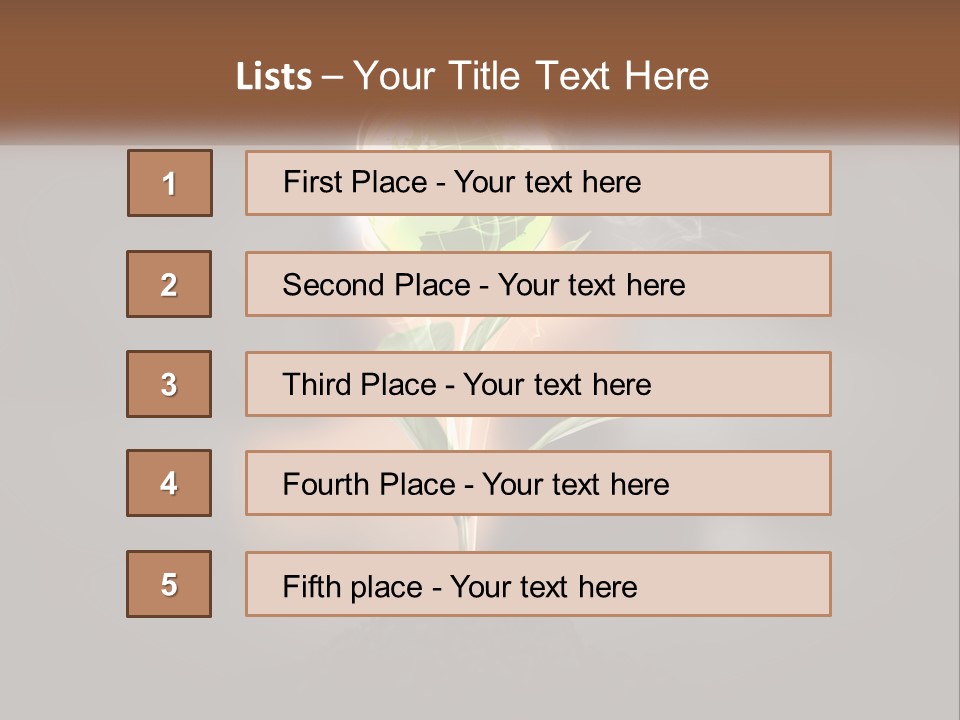The width and height of the screenshot is (960, 720).
Task: Select the number 2 box
Action: click(169, 284)
